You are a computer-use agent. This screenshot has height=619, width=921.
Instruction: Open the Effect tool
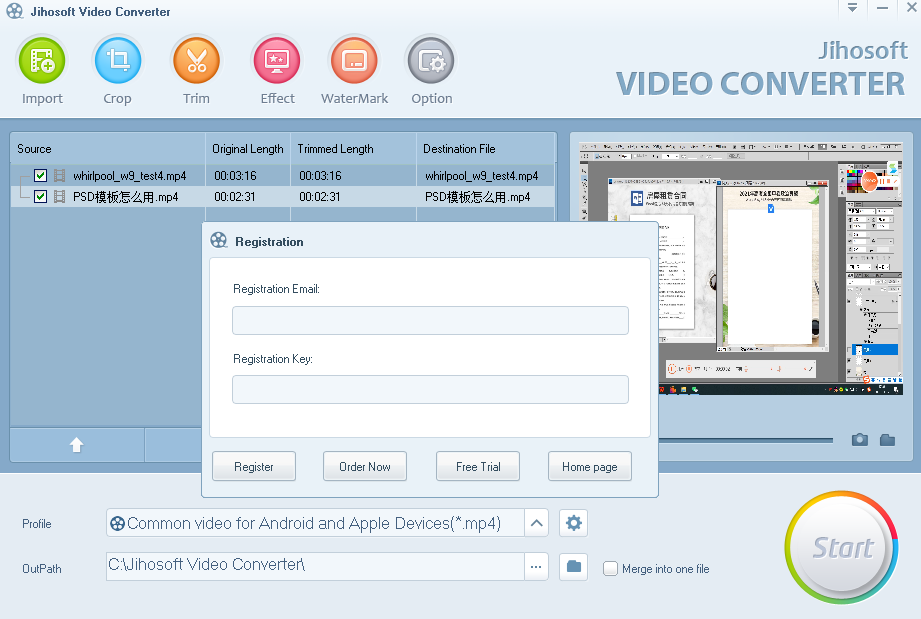click(x=277, y=60)
